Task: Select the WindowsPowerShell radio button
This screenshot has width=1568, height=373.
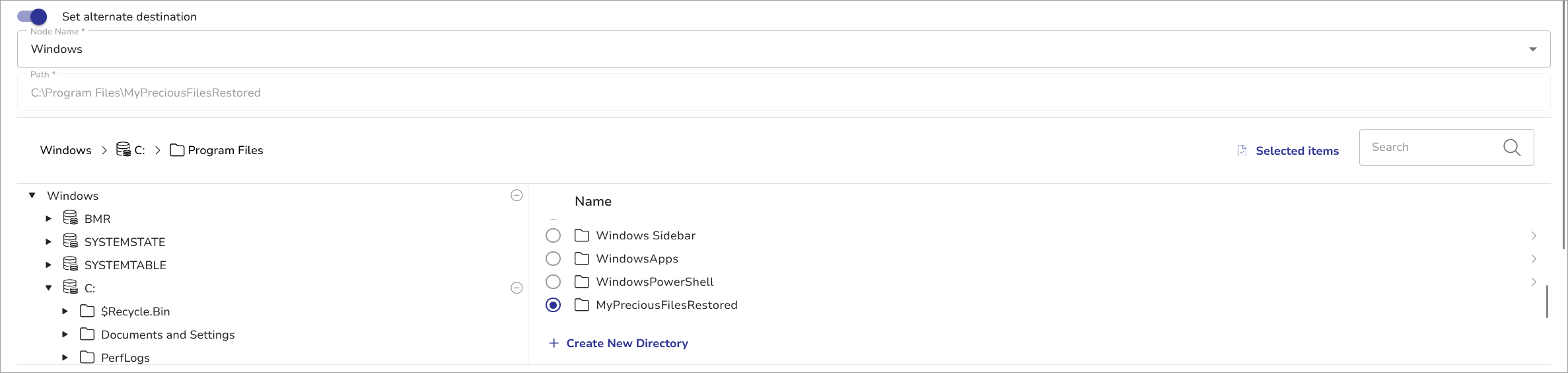Action: point(553,282)
